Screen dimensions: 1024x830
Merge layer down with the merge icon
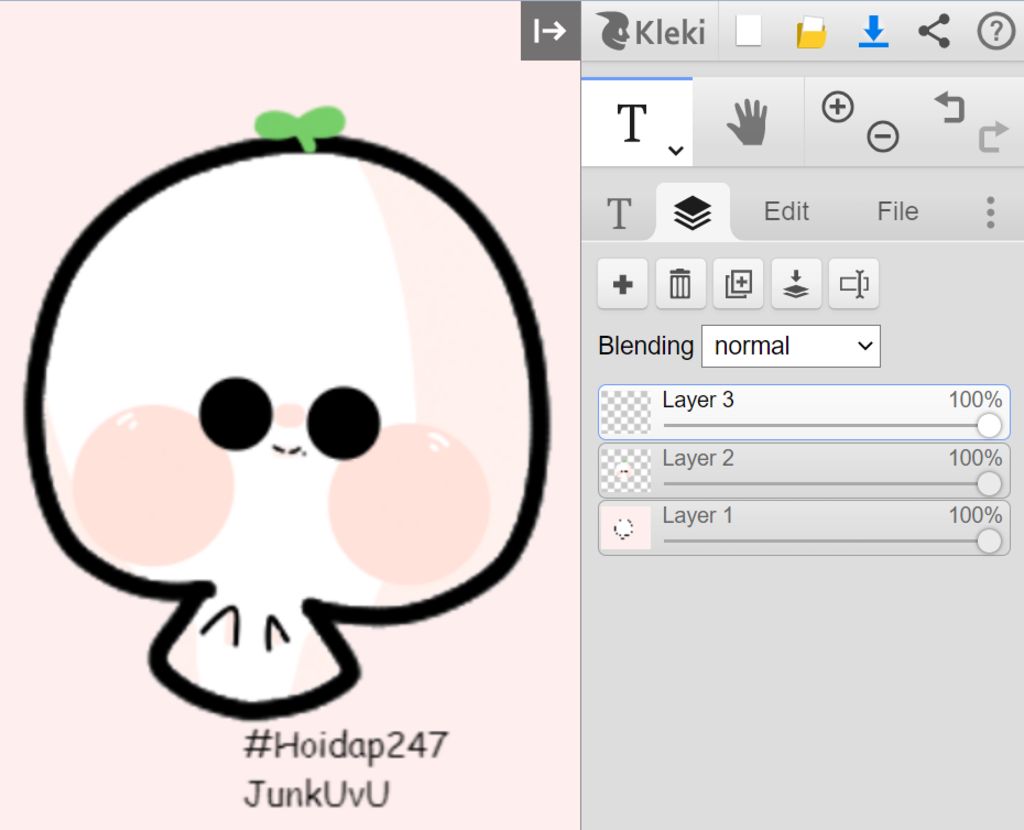(796, 285)
